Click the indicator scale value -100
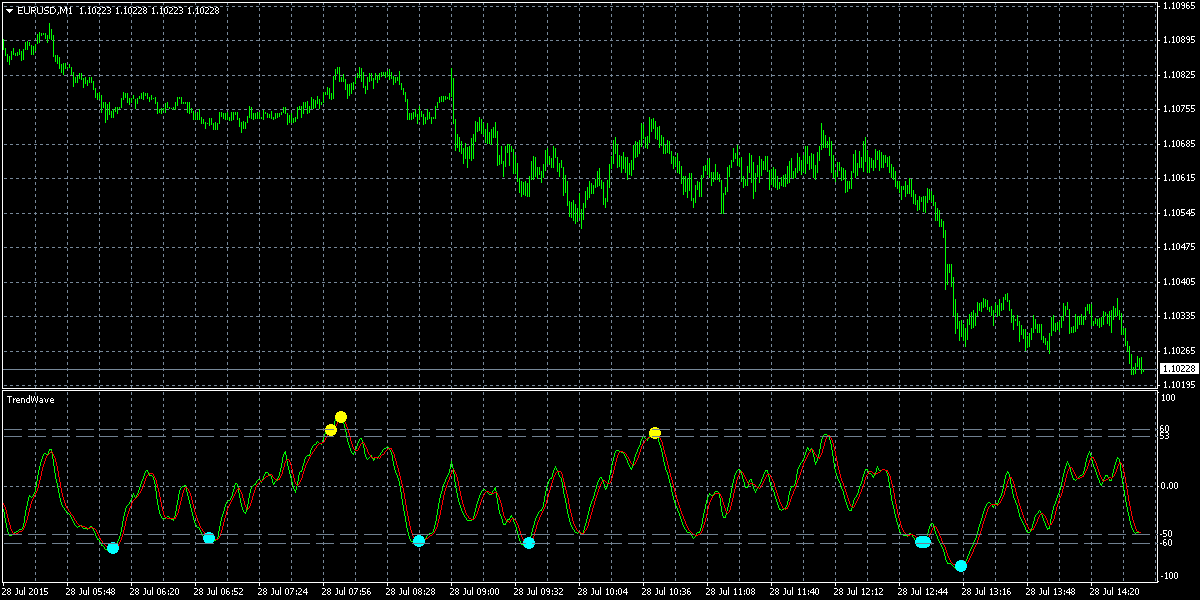1200x600 pixels. [1171, 577]
